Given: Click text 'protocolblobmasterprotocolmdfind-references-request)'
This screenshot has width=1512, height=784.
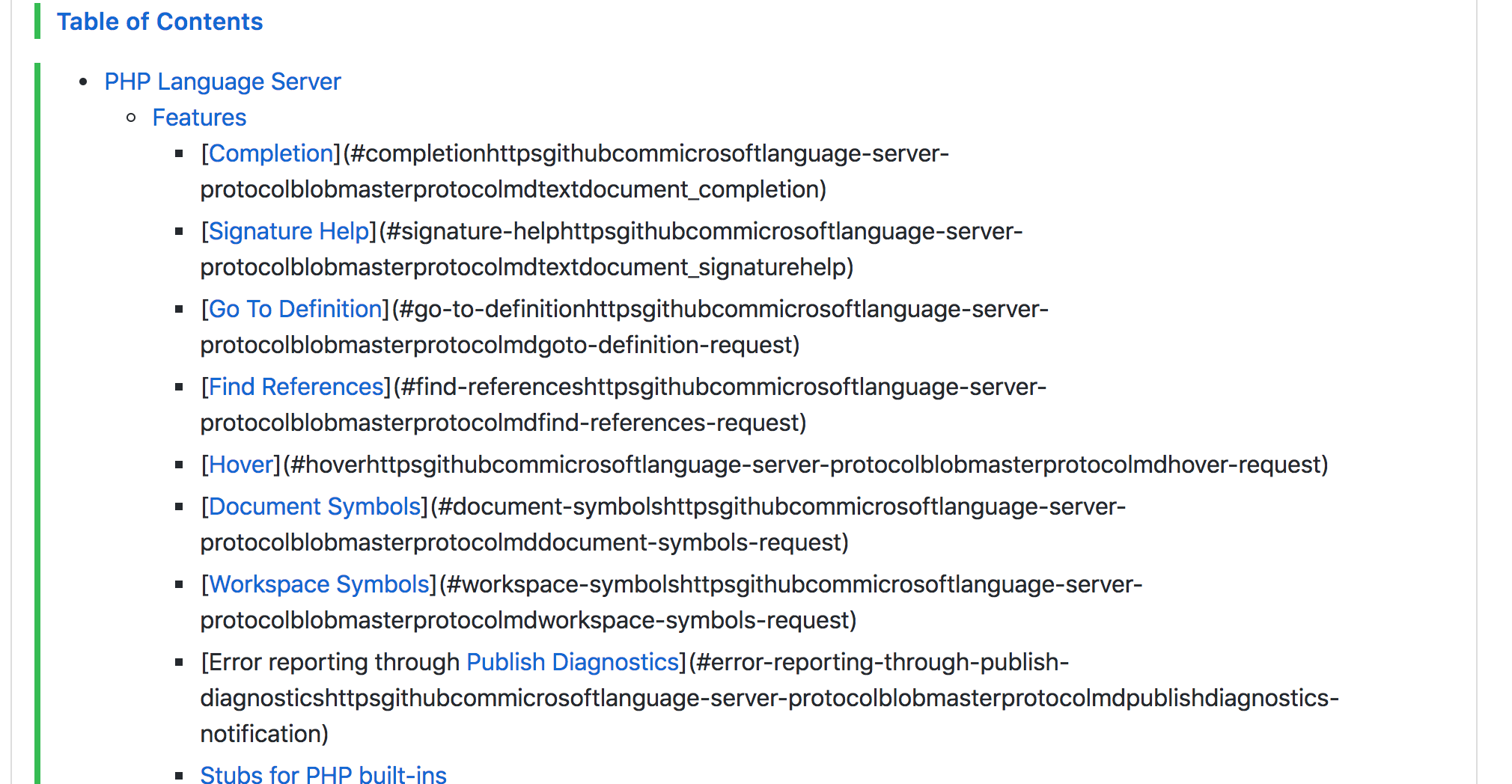Looking at the screenshot, I should point(504,423).
